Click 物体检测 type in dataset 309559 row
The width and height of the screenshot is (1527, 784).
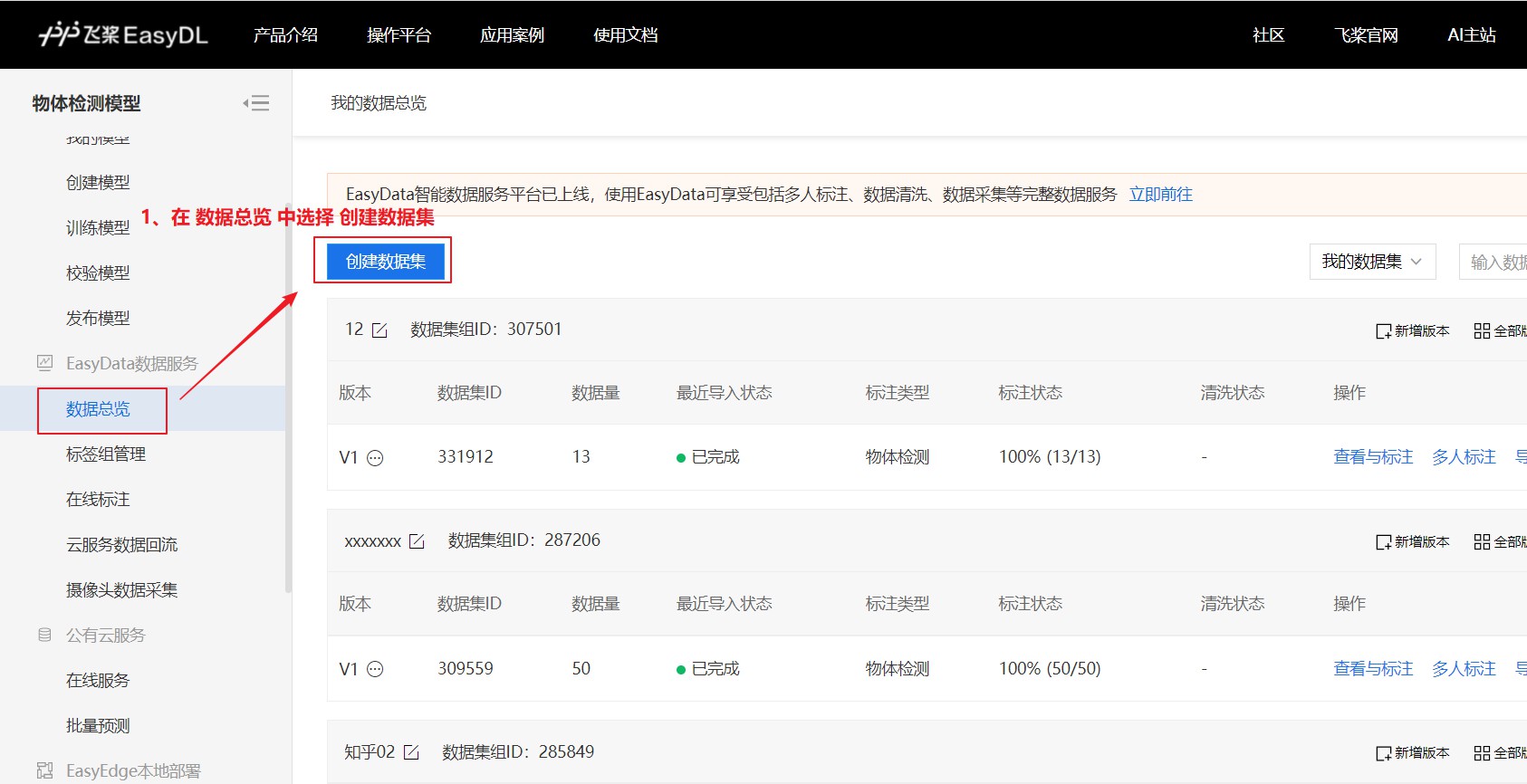[898, 669]
